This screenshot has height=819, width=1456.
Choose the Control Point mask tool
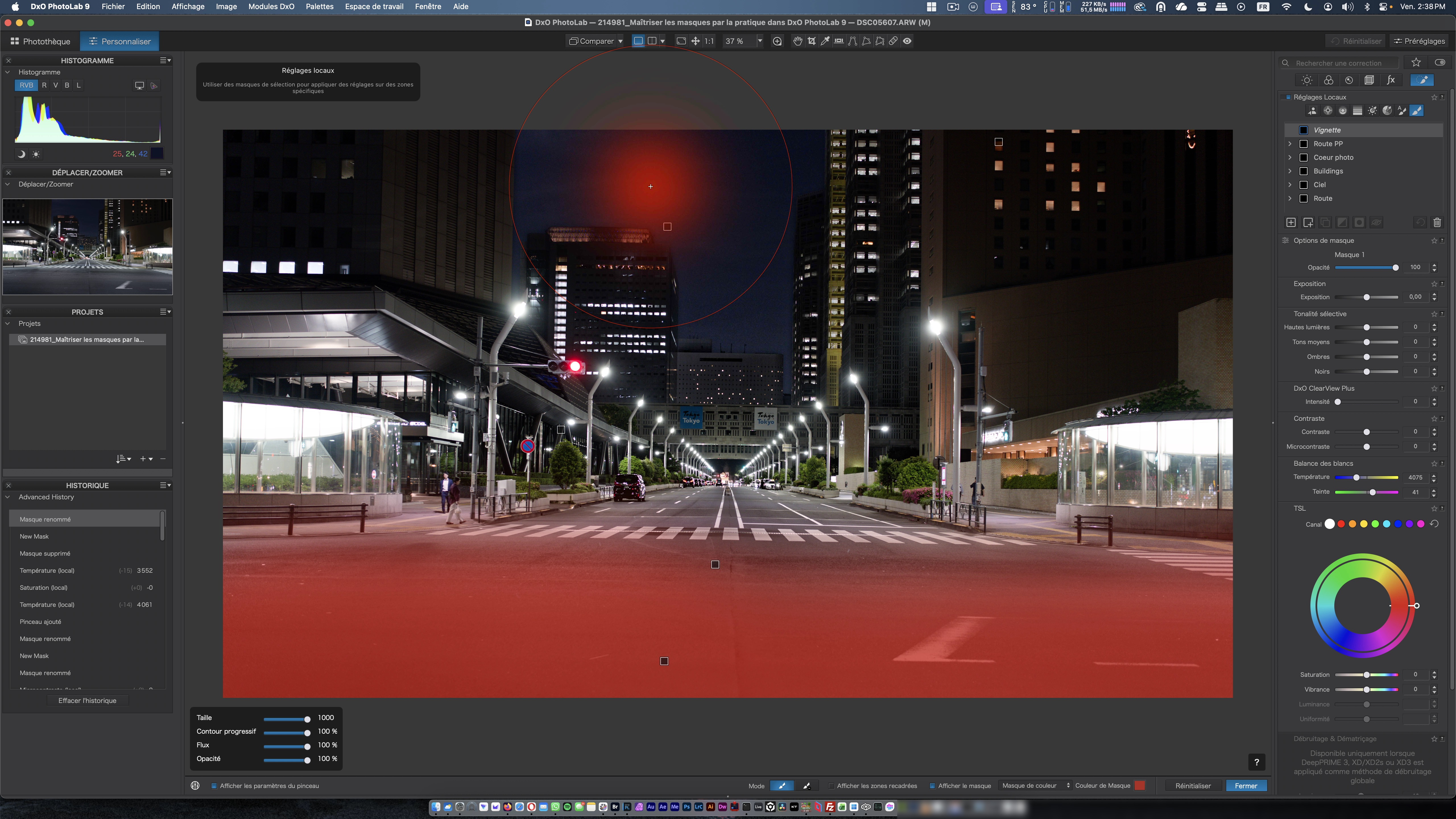pos(1328,111)
